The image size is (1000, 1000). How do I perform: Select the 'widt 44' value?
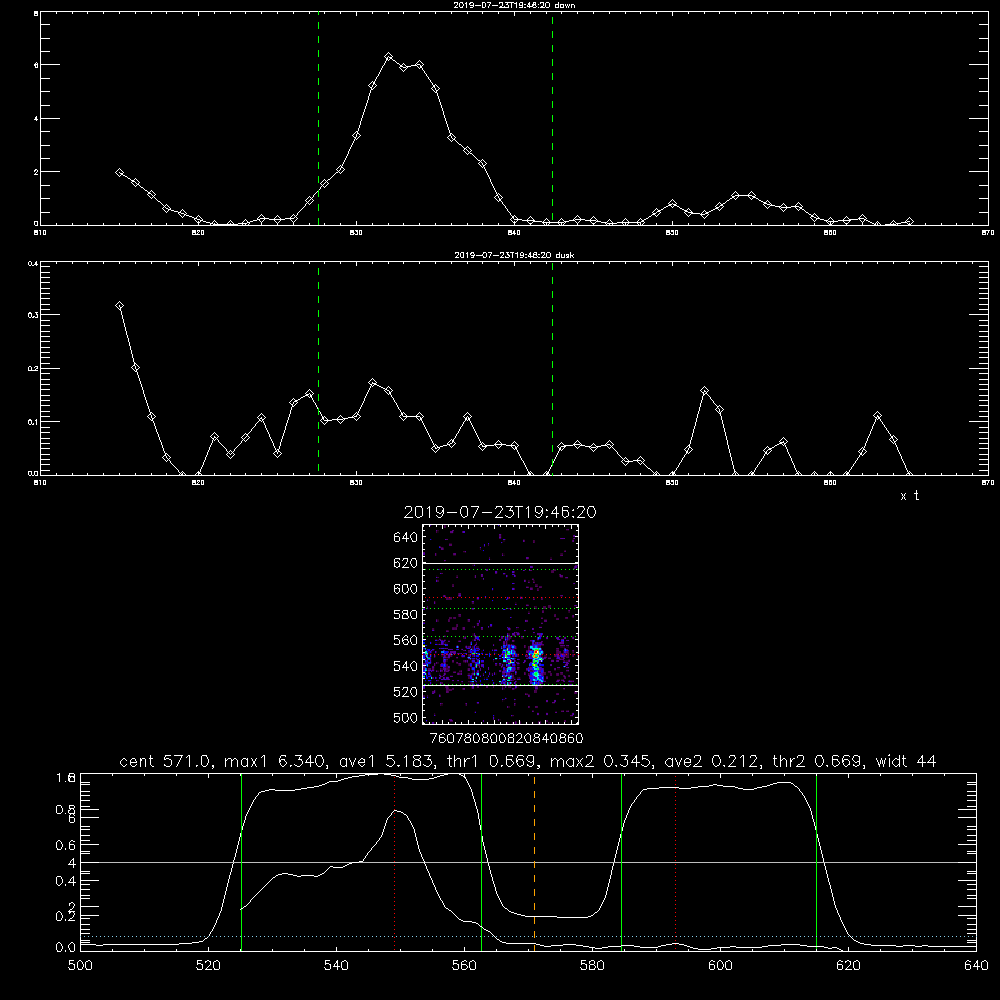[x=906, y=761]
